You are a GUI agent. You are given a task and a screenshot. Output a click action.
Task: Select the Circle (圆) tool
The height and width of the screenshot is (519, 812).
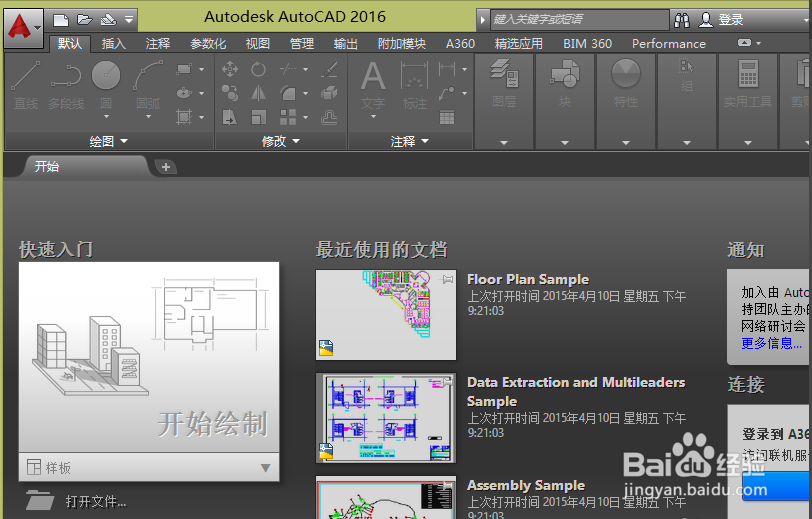point(106,84)
